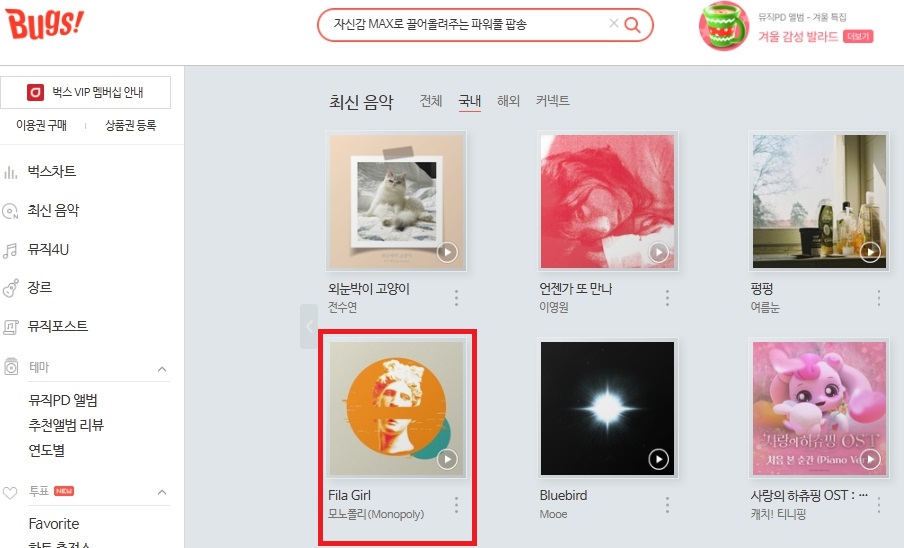
Task: Select the 커넥트 tab
Action: coord(552,101)
